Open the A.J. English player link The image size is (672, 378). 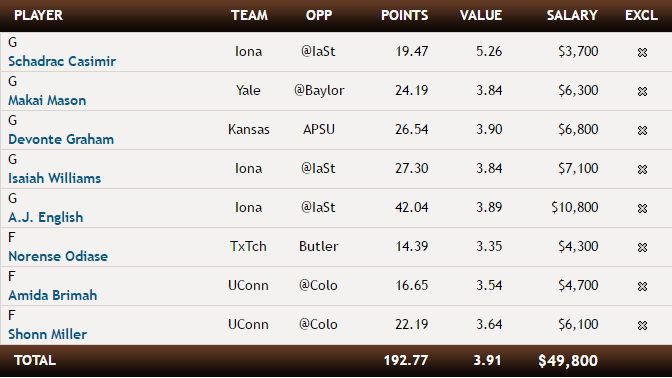45,217
